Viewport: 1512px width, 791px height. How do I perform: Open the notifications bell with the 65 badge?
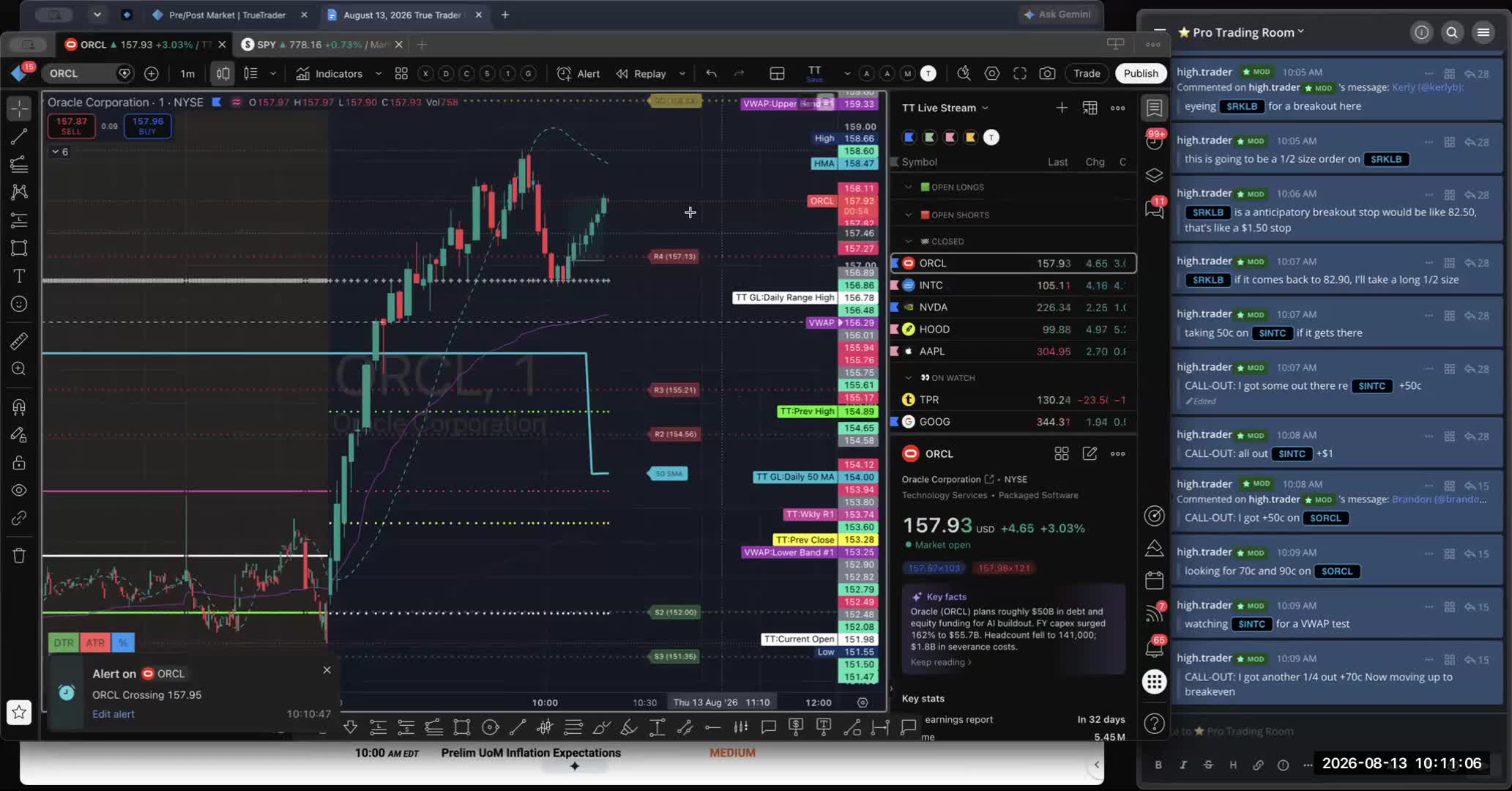coord(1155,647)
